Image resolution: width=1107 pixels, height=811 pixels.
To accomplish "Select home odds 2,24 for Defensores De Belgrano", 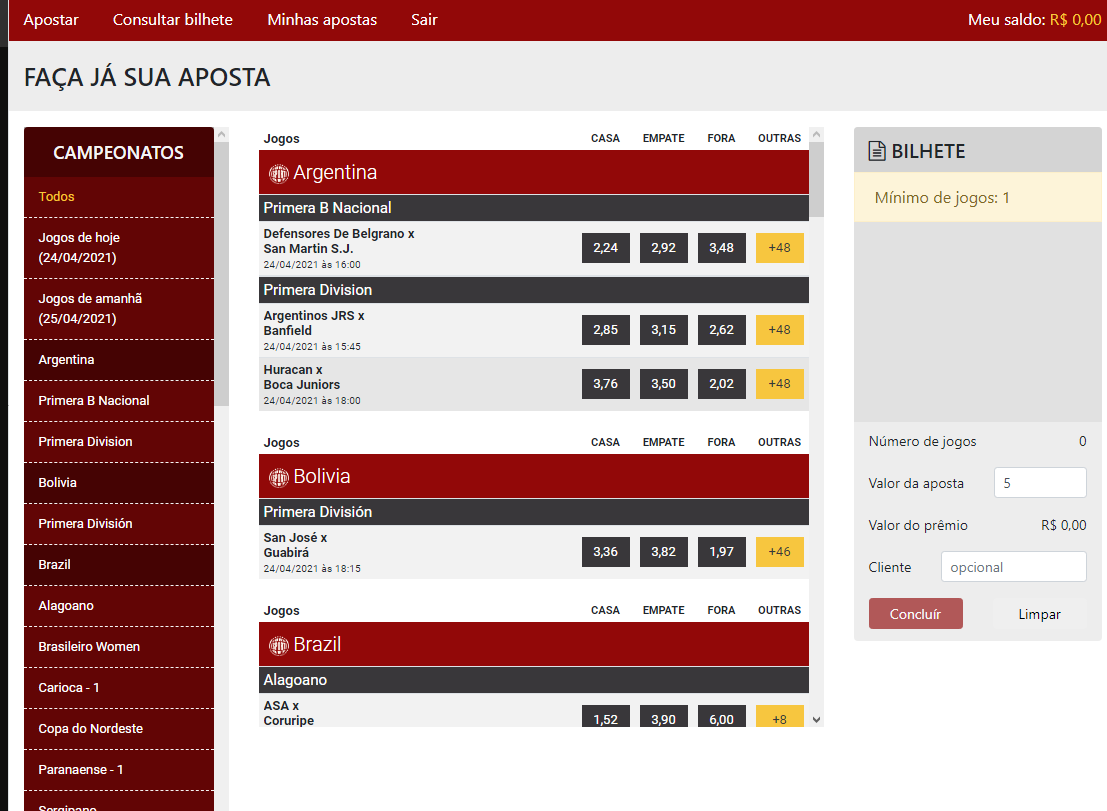I will 606,248.
